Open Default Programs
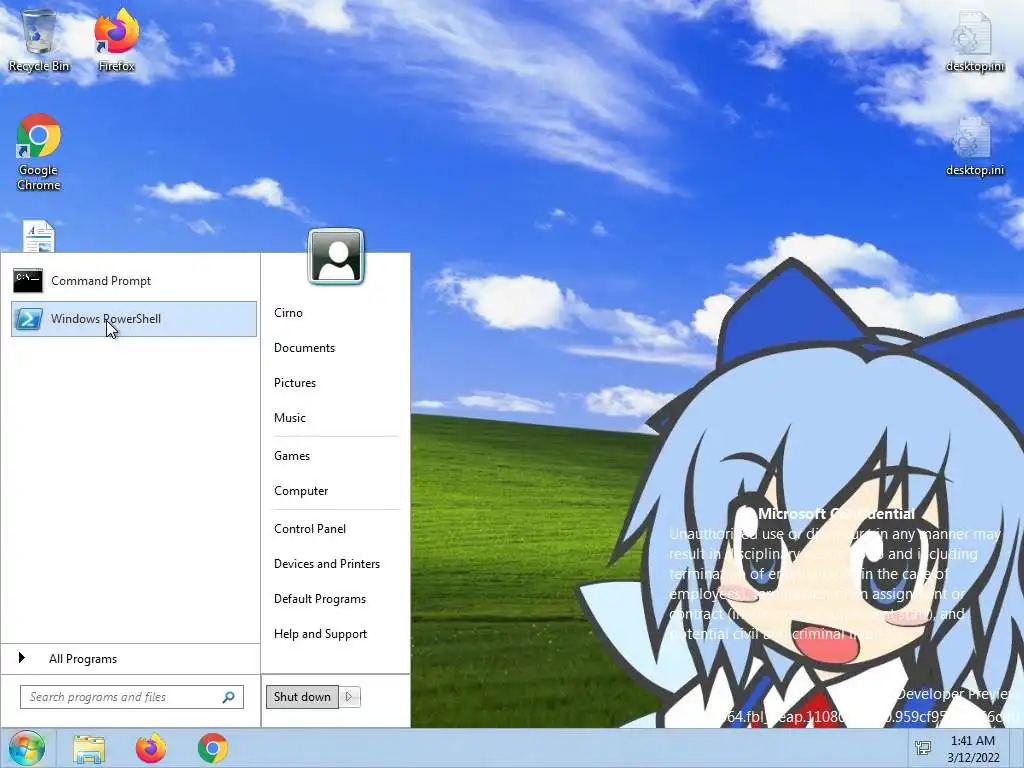Viewport: 1024px width, 768px height. click(x=319, y=599)
